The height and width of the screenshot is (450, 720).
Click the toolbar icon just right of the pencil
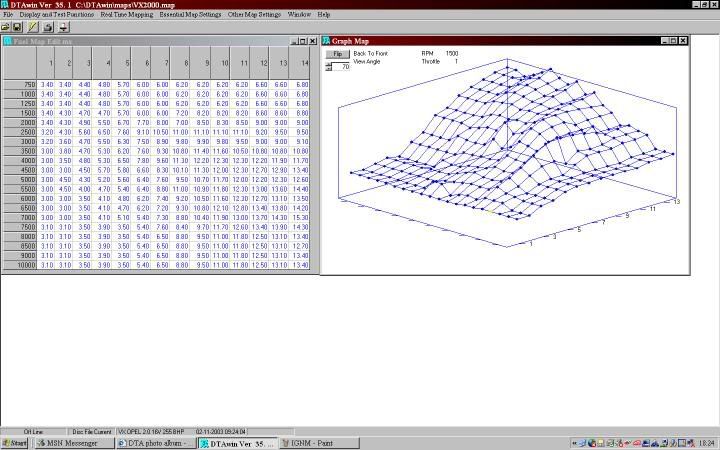click(48, 27)
